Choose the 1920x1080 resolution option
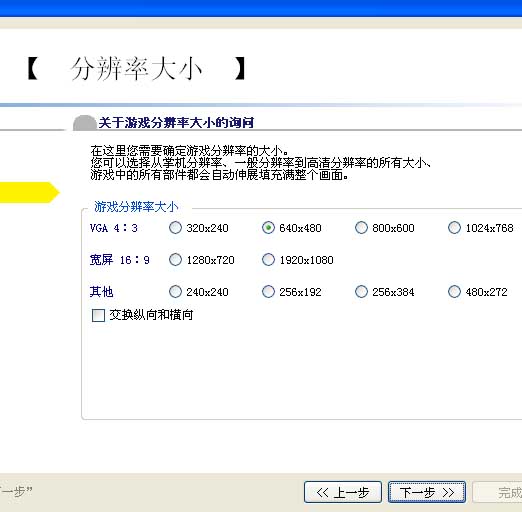 268,260
